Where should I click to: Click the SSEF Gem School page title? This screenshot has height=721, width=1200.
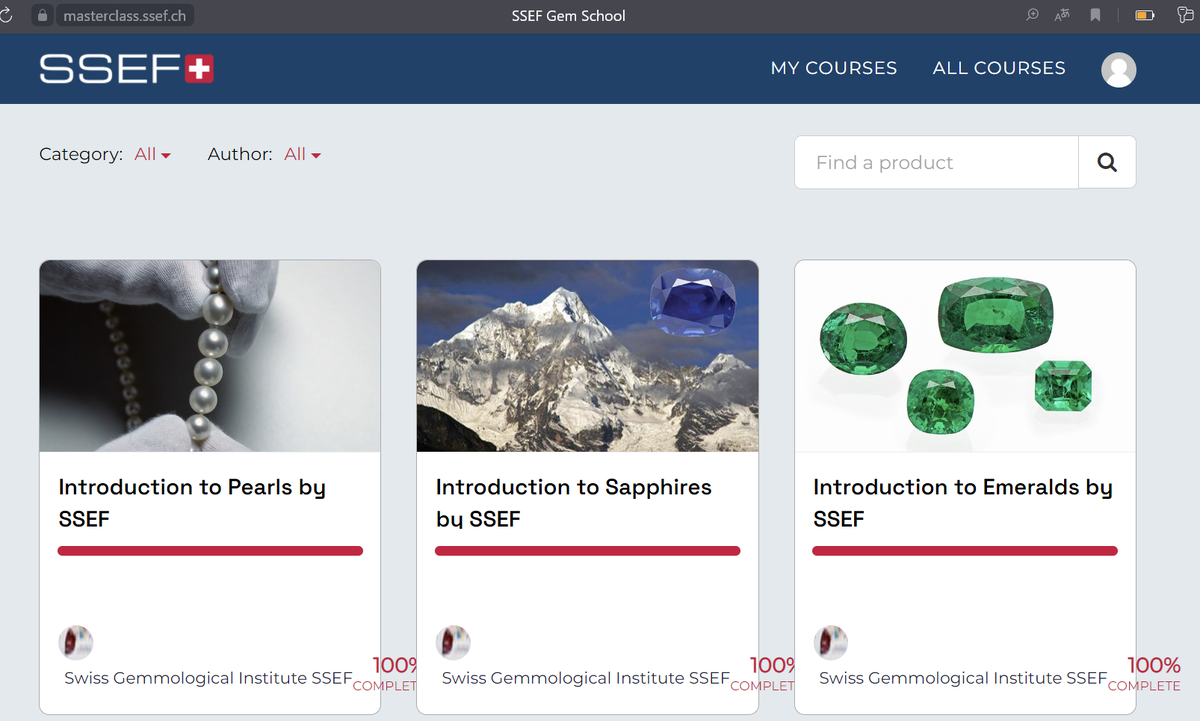tap(569, 16)
